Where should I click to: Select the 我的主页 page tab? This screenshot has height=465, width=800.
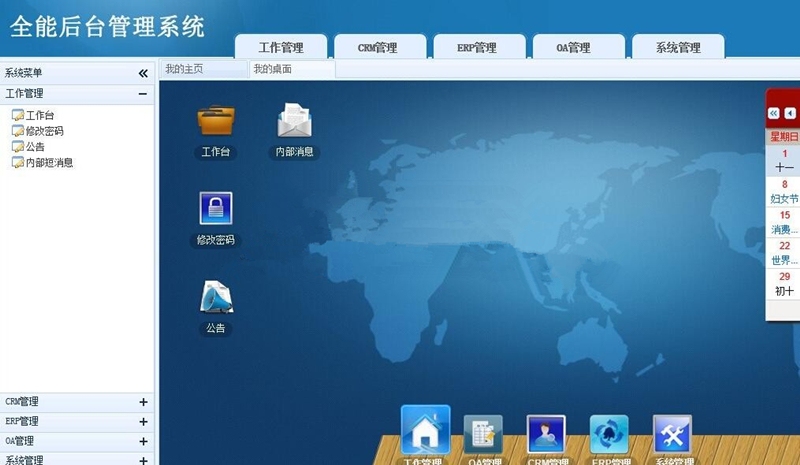pos(204,69)
